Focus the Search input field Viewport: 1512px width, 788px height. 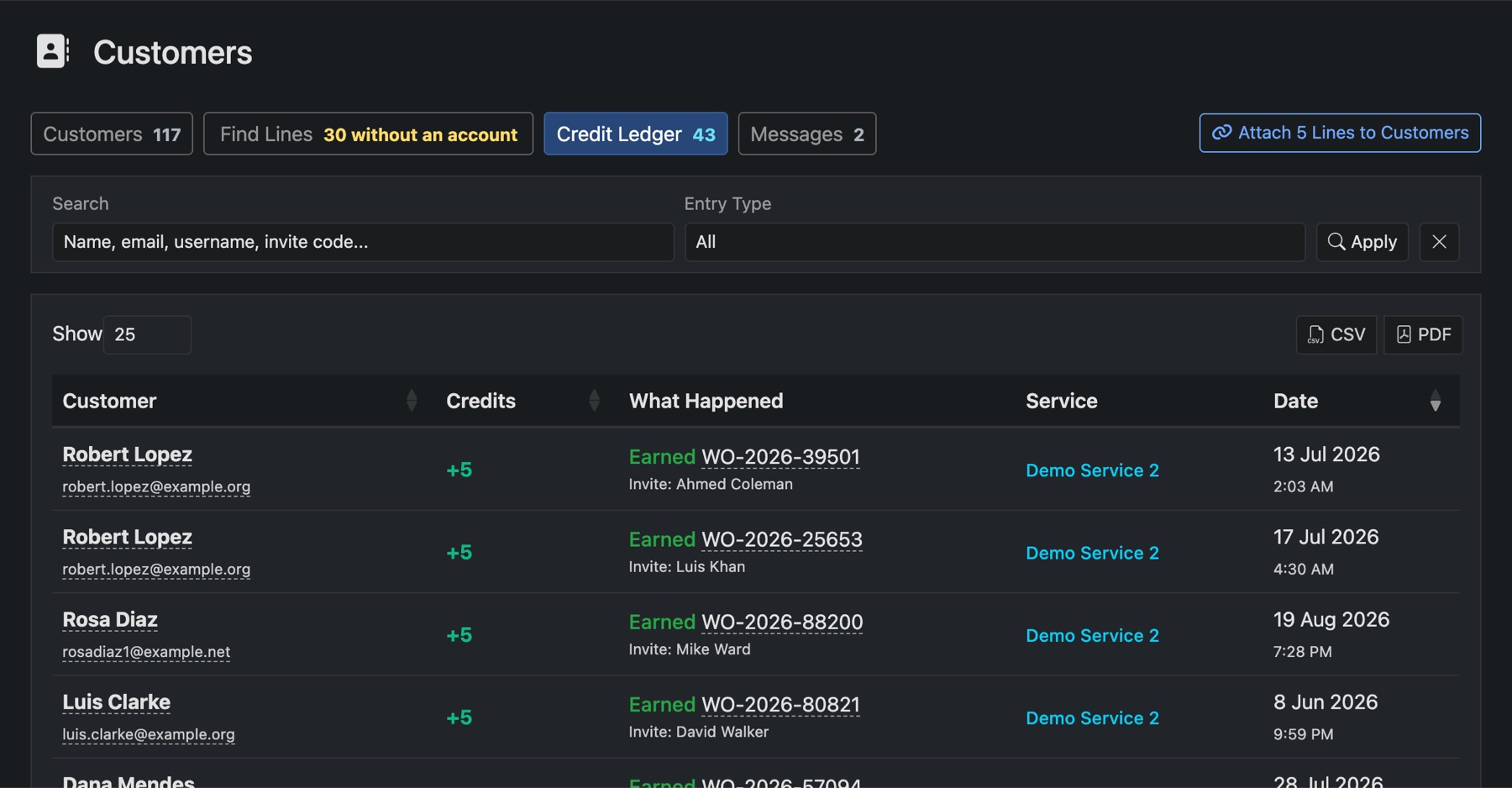point(363,242)
